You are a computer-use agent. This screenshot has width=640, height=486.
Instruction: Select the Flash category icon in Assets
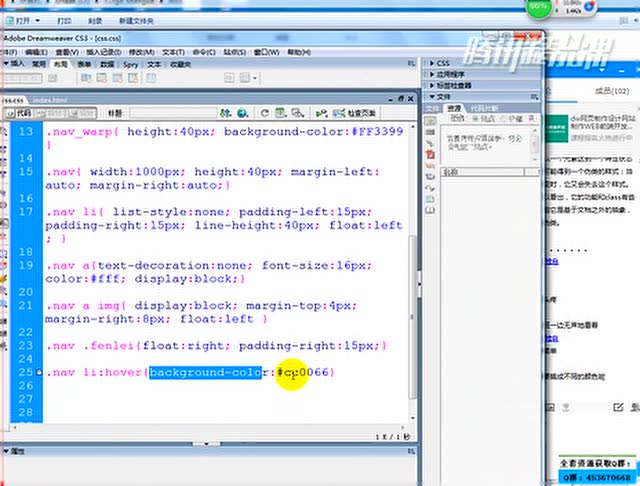click(x=431, y=154)
